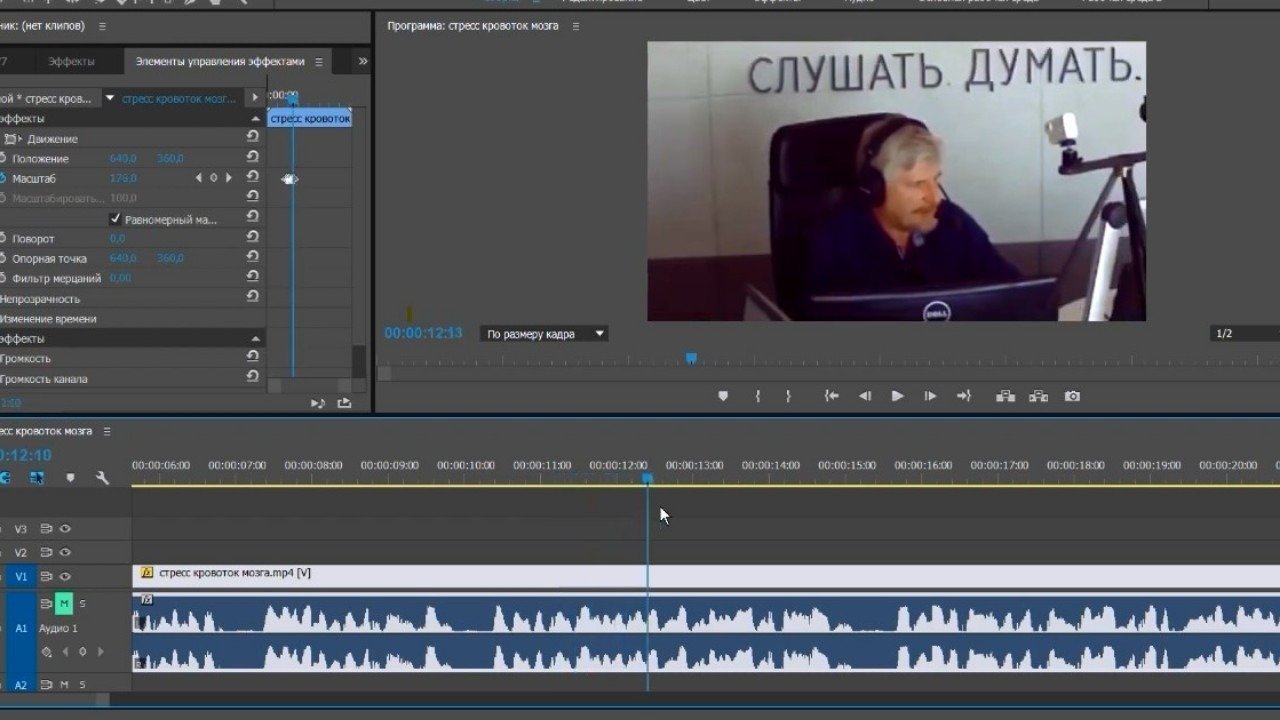Click timeline playhead at 00:00:12

point(647,480)
